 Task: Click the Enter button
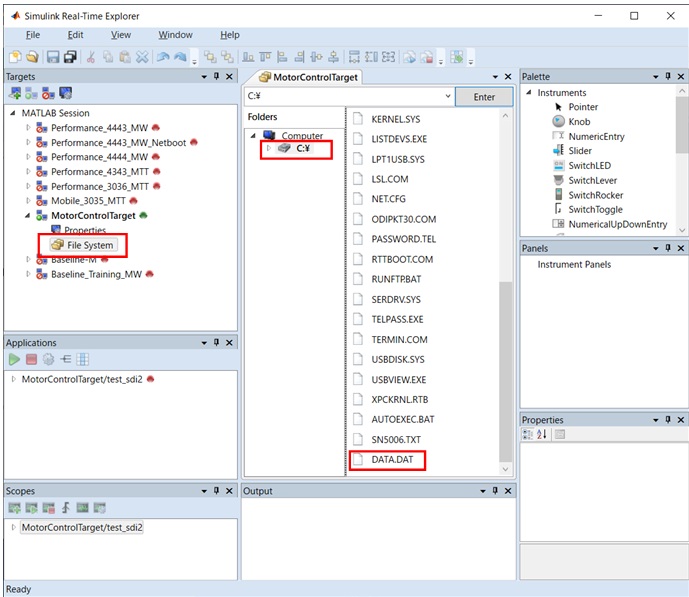pyautogui.click(x=484, y=97)
